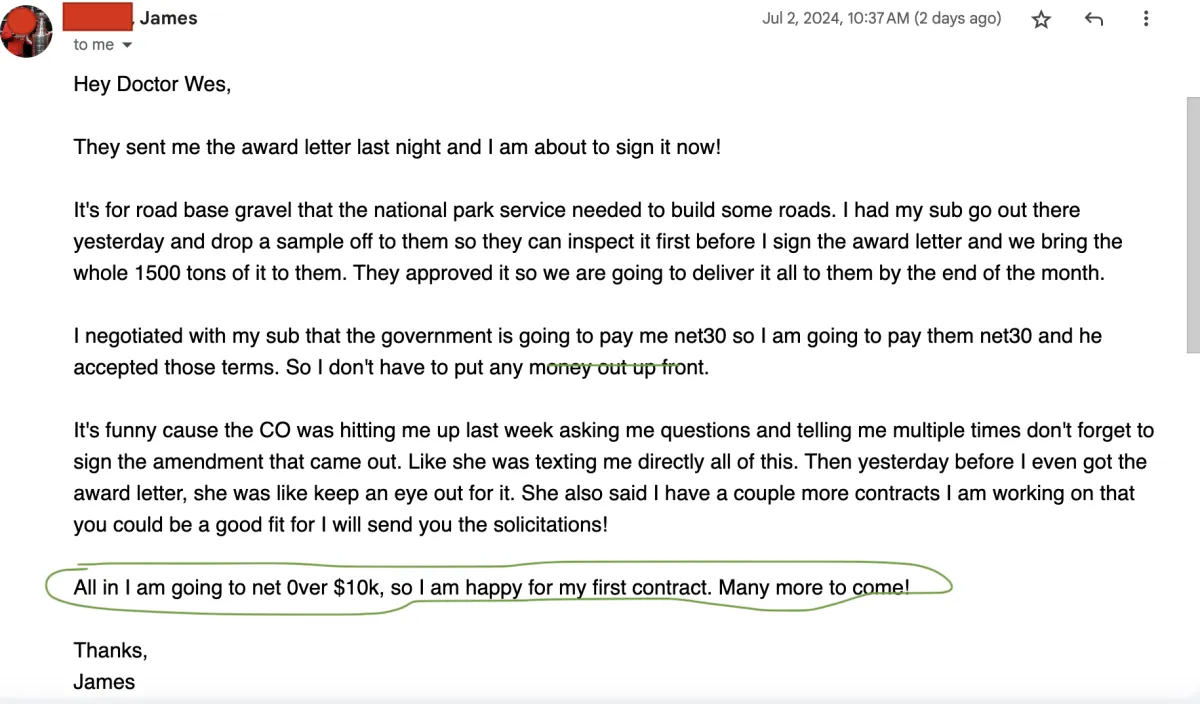Click the red redacted name block
Image resolution: width=1200 pixels, height=704 pixels.
(98, 17)
